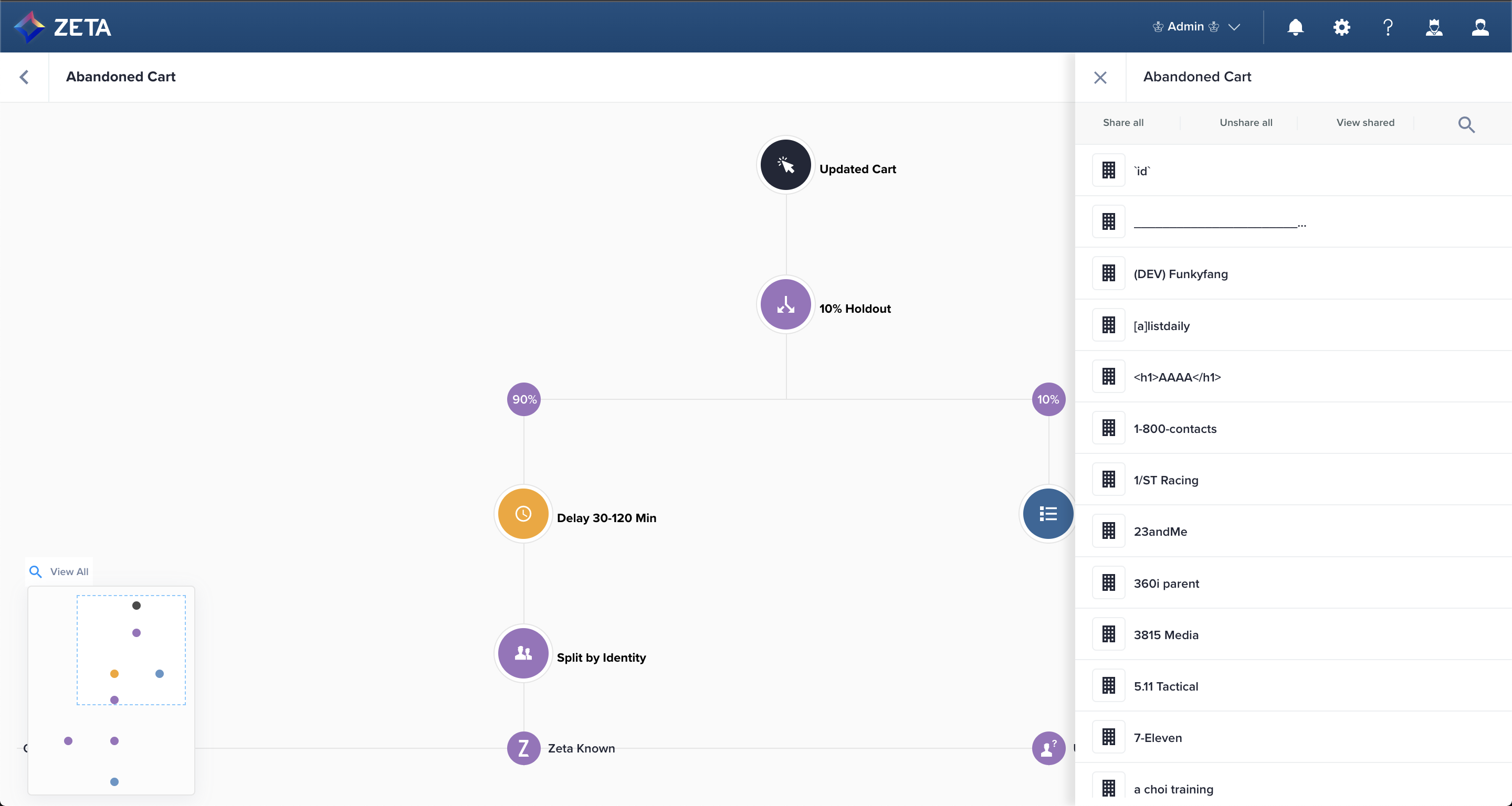This screenshot has height=806, width=1512.
Task: Toggle sharing for 7-Eleven account
Action: tap(1108, 737)
